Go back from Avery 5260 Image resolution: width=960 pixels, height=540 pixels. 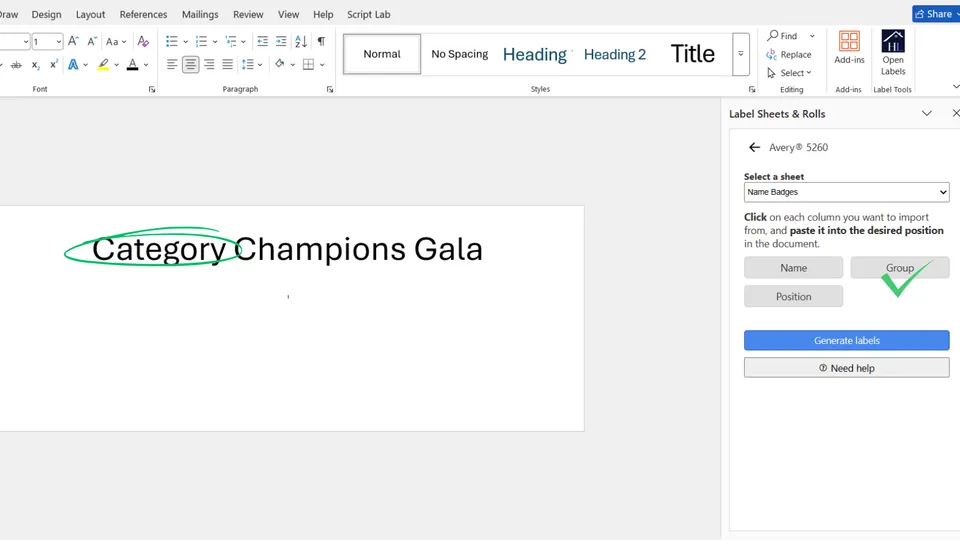click(x=754, y=147)
